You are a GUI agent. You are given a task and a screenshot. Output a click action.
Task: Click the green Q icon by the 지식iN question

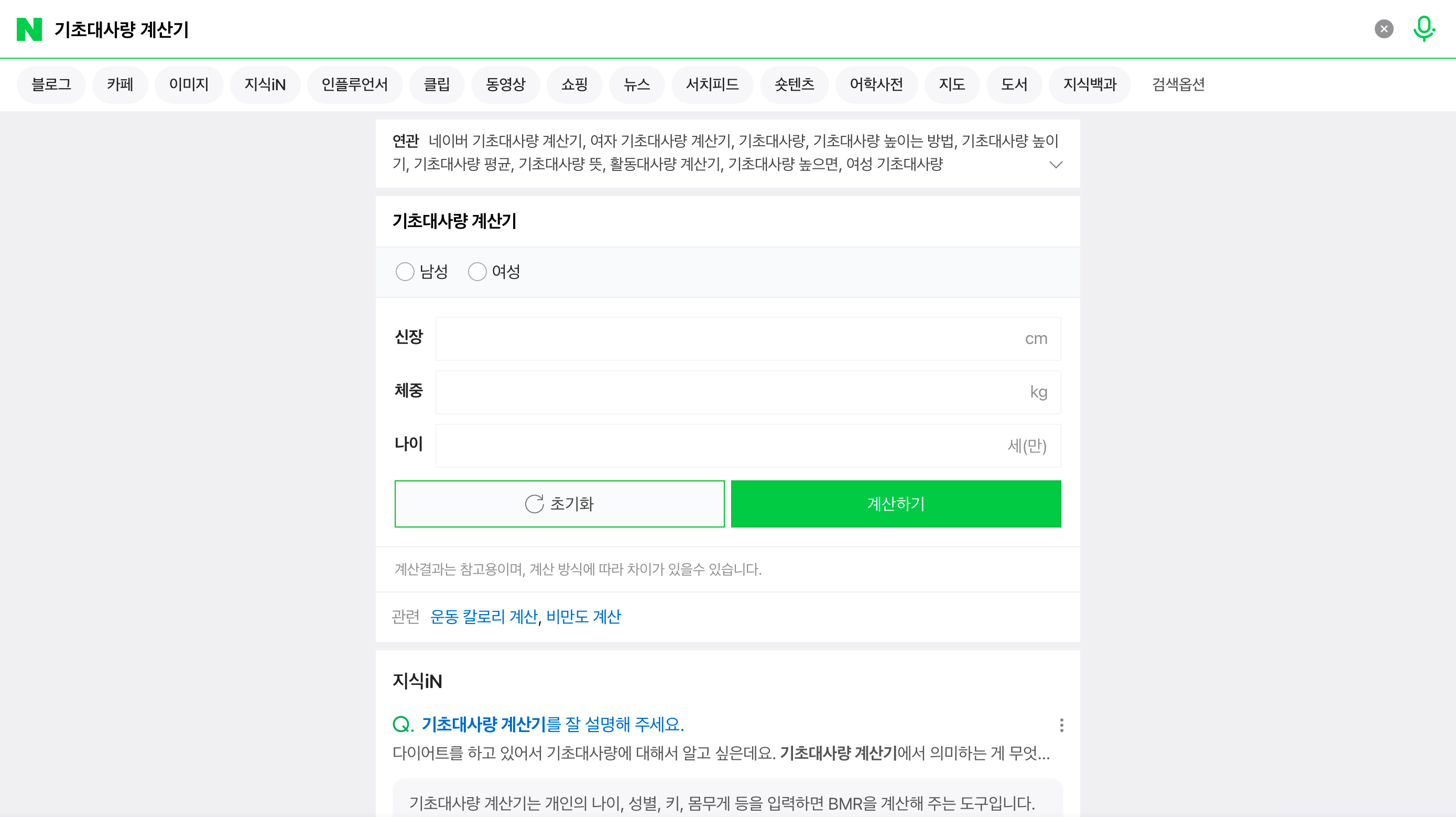coord(403,724)
